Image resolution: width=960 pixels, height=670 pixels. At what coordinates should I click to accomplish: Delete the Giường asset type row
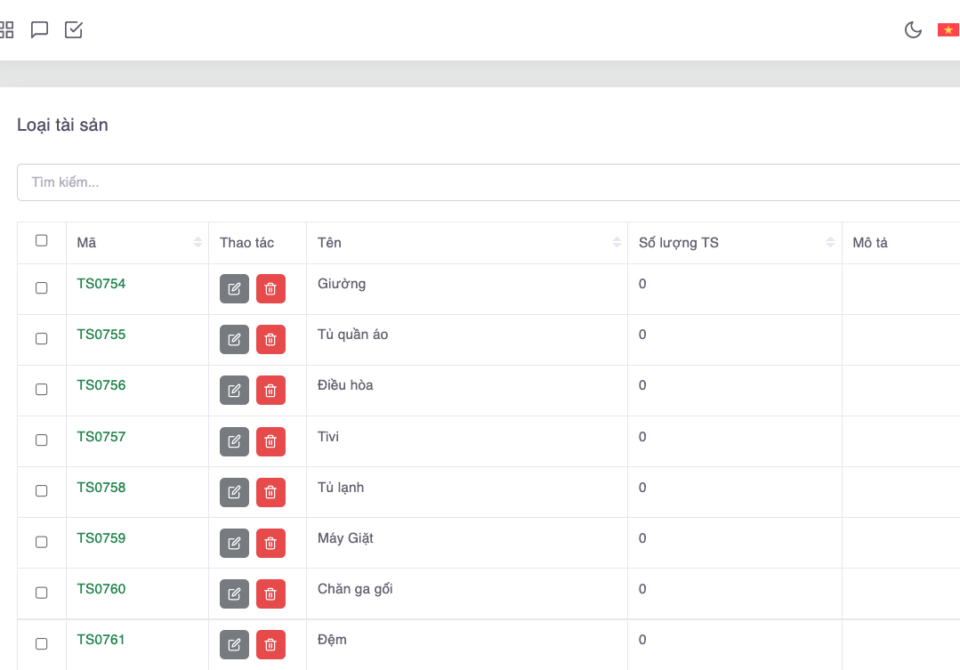click(x=270, y=289)
